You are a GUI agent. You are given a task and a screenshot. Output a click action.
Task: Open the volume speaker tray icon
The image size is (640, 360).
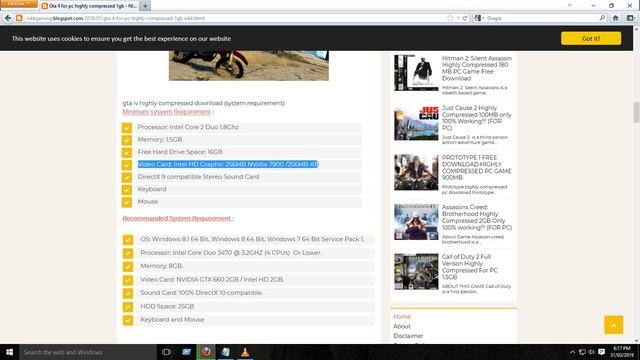(591, 352)
